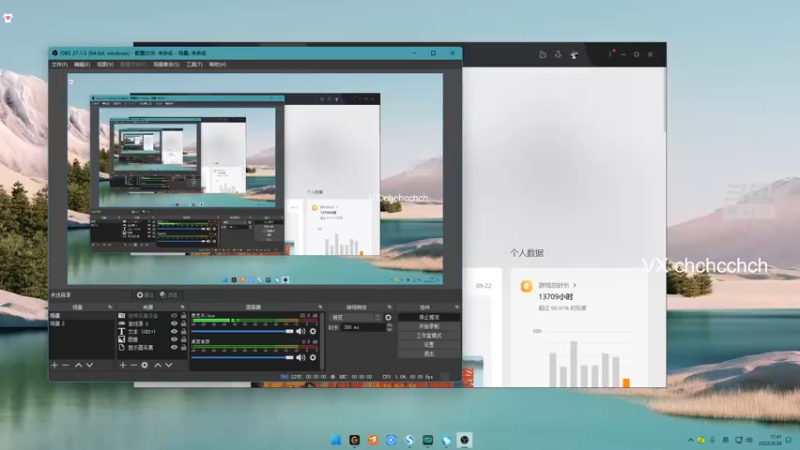Pop out the 混音器 dock panel

[320, 307]
